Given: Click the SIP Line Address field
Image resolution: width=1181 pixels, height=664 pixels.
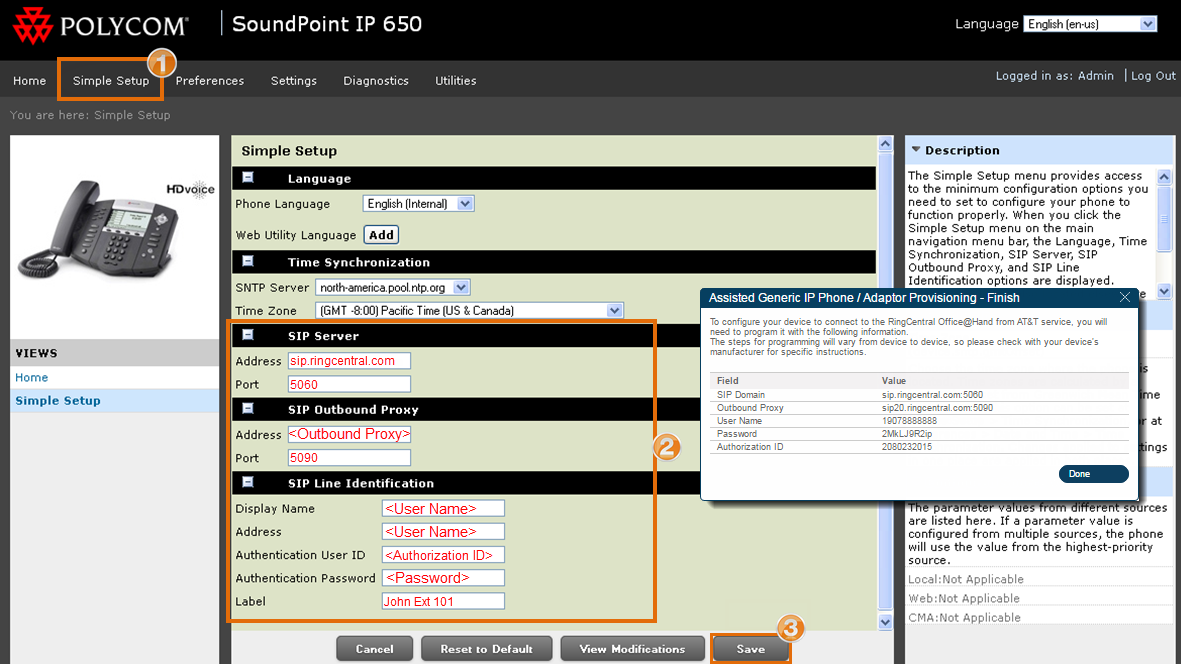Looking at the screenshot, I should [x=443, y=532].
